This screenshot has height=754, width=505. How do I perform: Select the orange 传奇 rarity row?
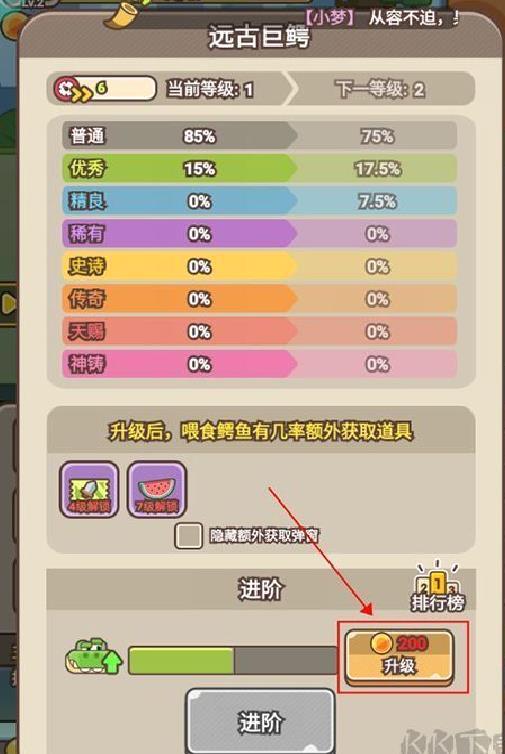point(260,299)
